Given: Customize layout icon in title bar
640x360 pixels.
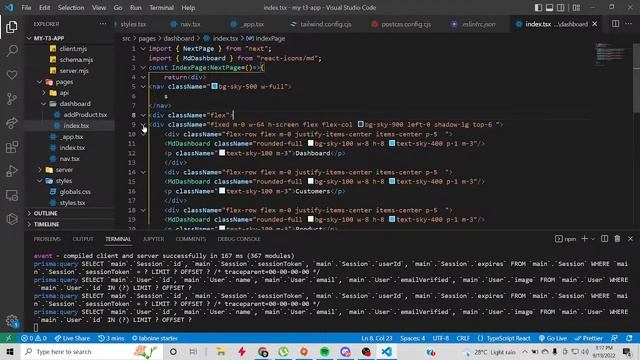Looking at the screenshot, I should pos(576,7).
